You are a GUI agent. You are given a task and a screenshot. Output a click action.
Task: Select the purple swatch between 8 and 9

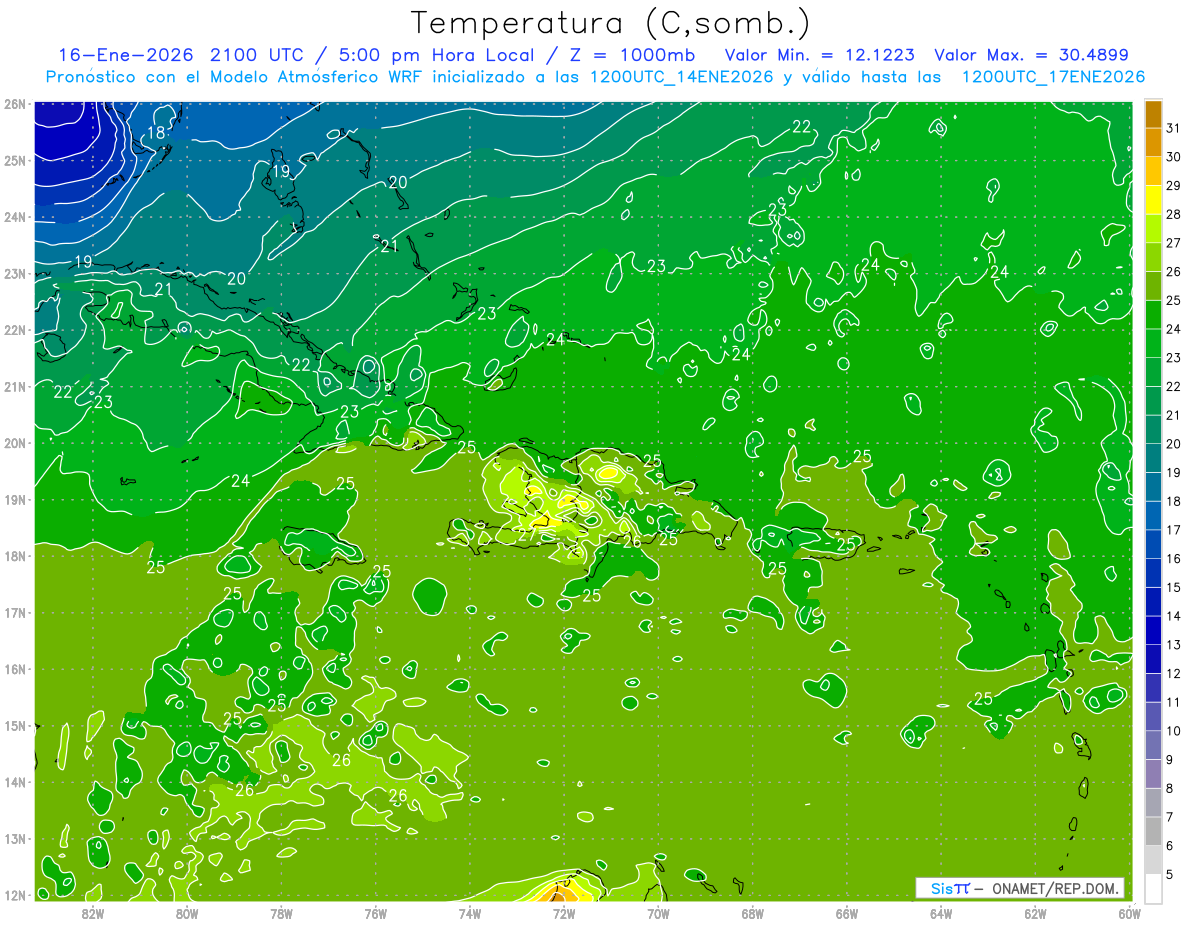click(x=1154, y=773)
